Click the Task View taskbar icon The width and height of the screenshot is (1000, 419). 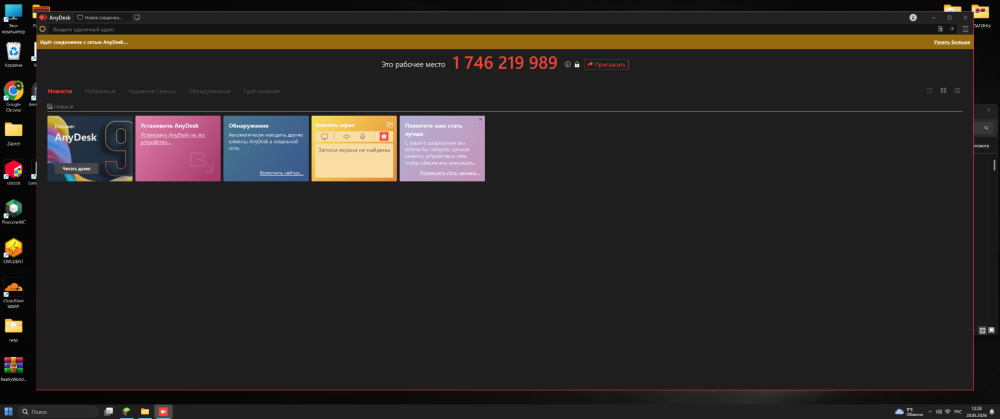click(x=108, y=411)
